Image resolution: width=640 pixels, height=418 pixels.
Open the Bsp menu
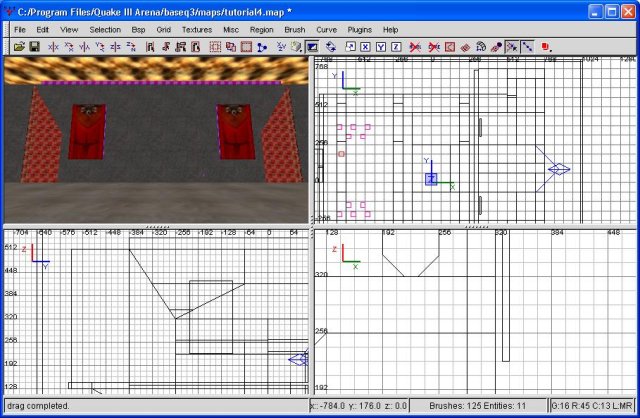(x=138, y=30)
